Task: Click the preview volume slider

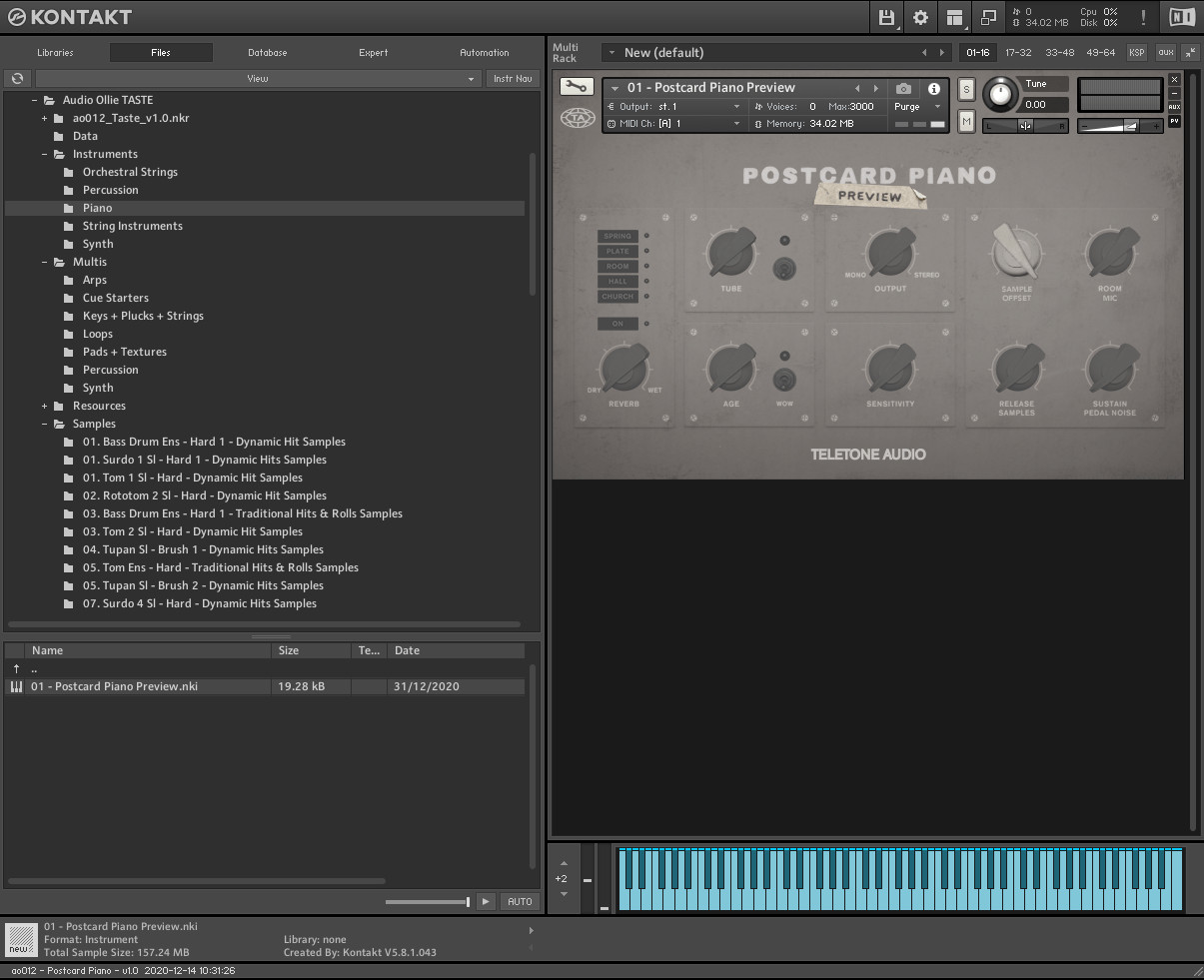Action: tap(428, 902)
